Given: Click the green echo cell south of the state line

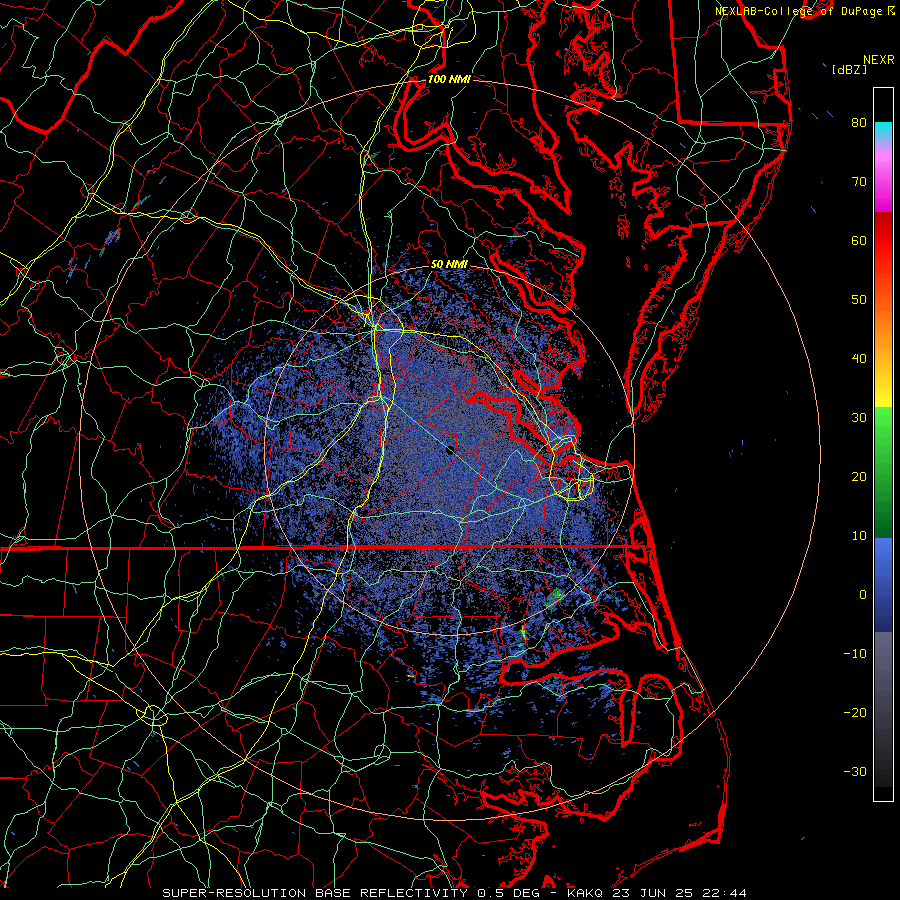Looking at the screenshot, I should [x=555, y=597].
